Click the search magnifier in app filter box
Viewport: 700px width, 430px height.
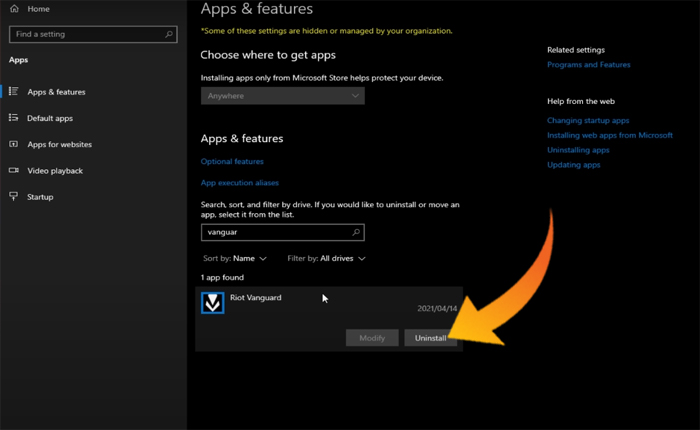coord(355,232)
